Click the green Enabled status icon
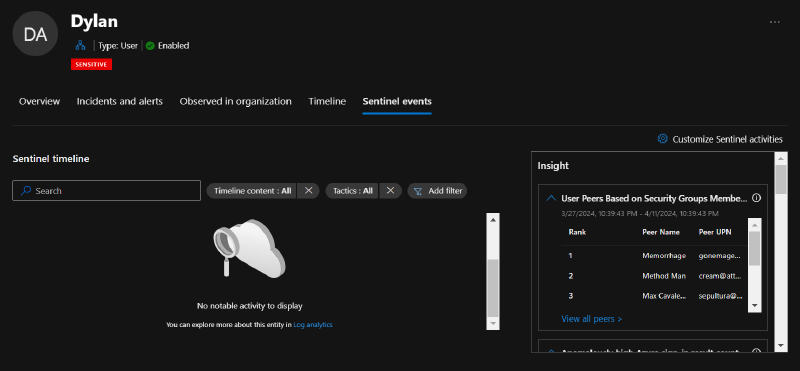The image size is (800, 371). click(x=150, y=45)
